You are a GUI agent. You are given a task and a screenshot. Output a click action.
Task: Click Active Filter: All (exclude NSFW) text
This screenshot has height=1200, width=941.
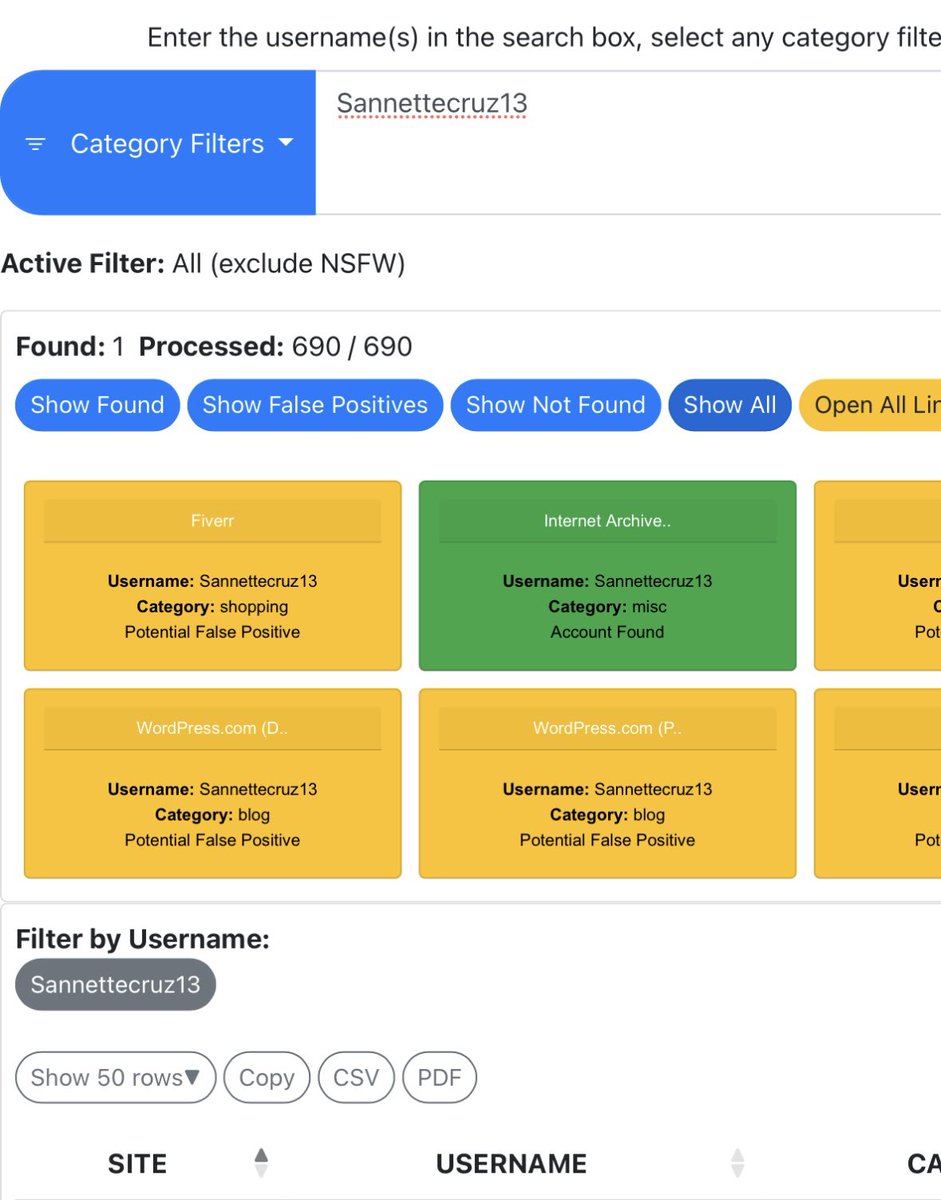coord(203,264)
